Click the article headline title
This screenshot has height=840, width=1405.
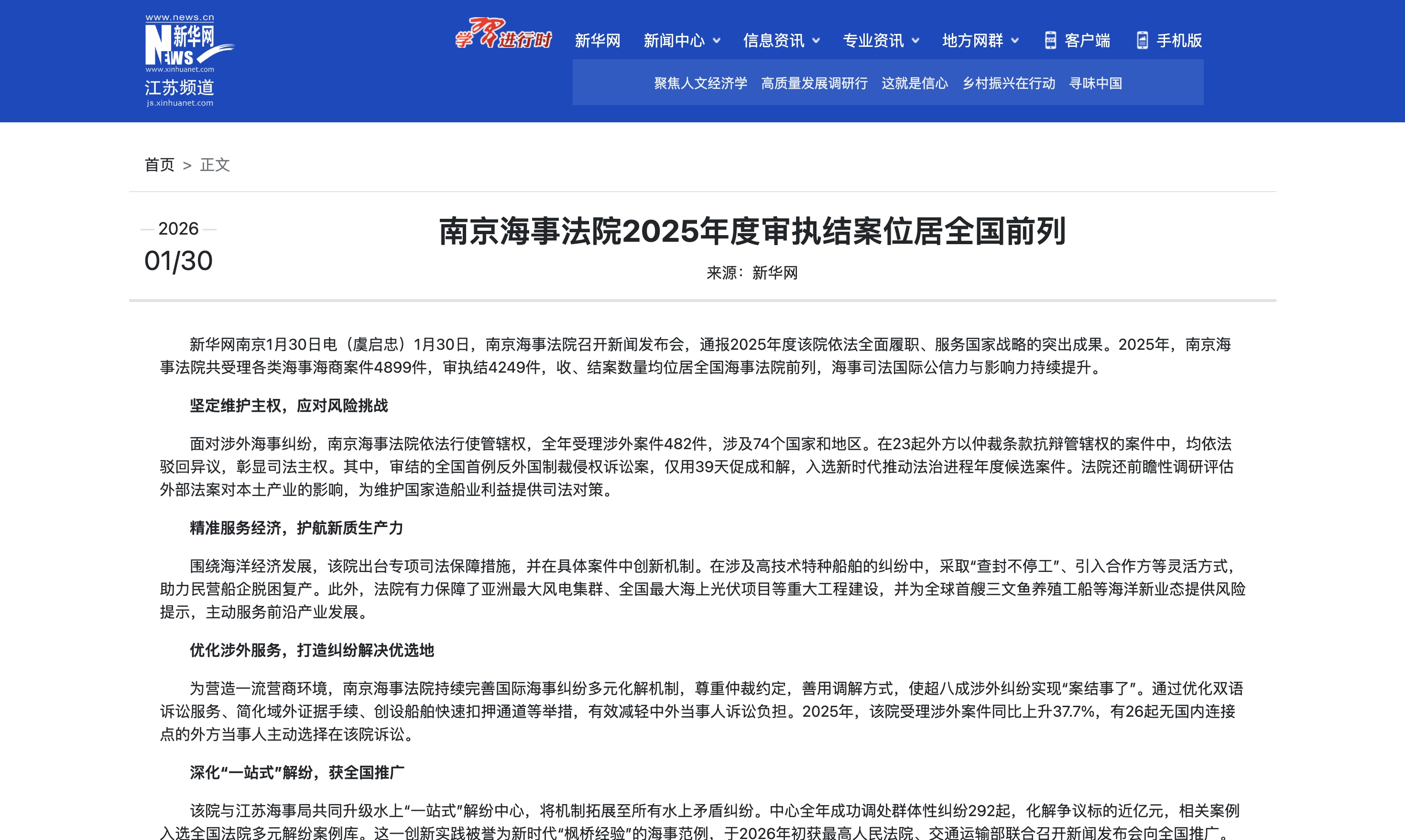[x=752, y=232]
